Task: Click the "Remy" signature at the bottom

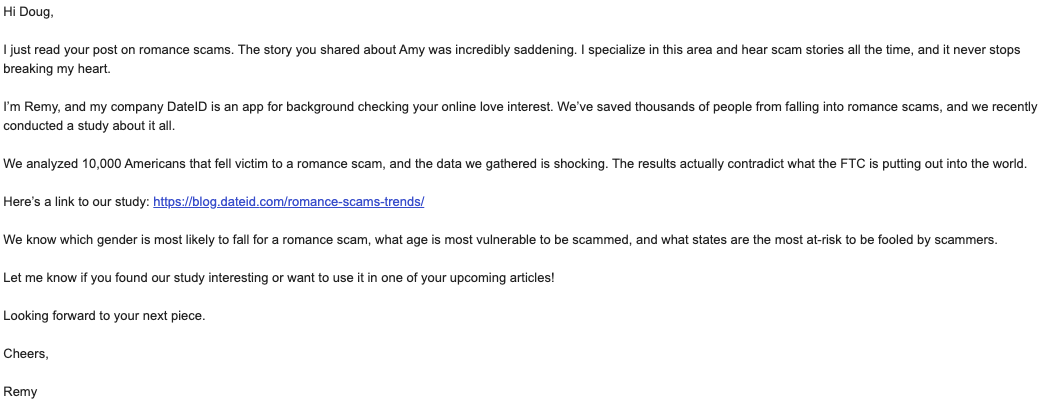Action: pyautogui.click(x=20, y=392)
